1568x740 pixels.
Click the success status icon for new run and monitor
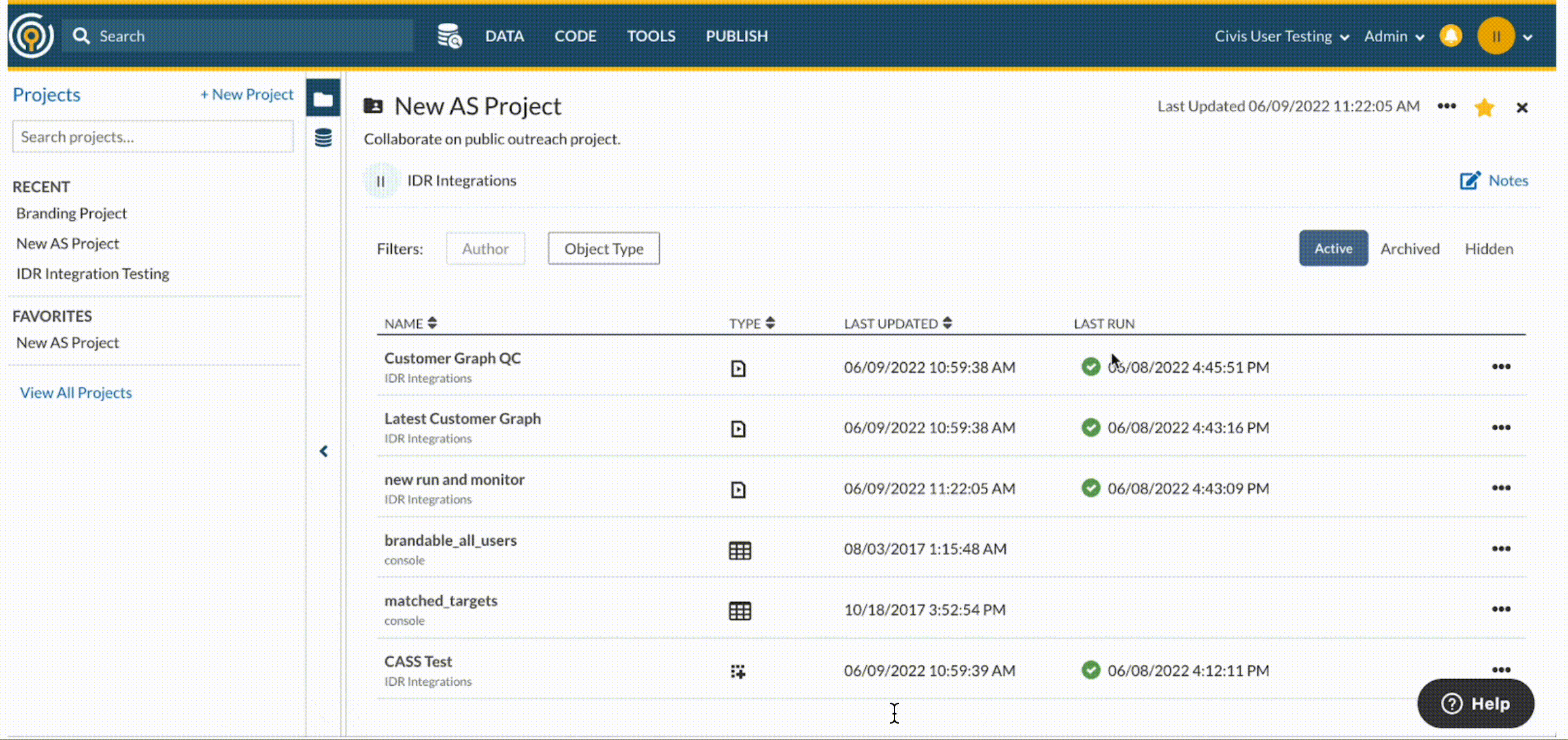tap(1091, 488)
